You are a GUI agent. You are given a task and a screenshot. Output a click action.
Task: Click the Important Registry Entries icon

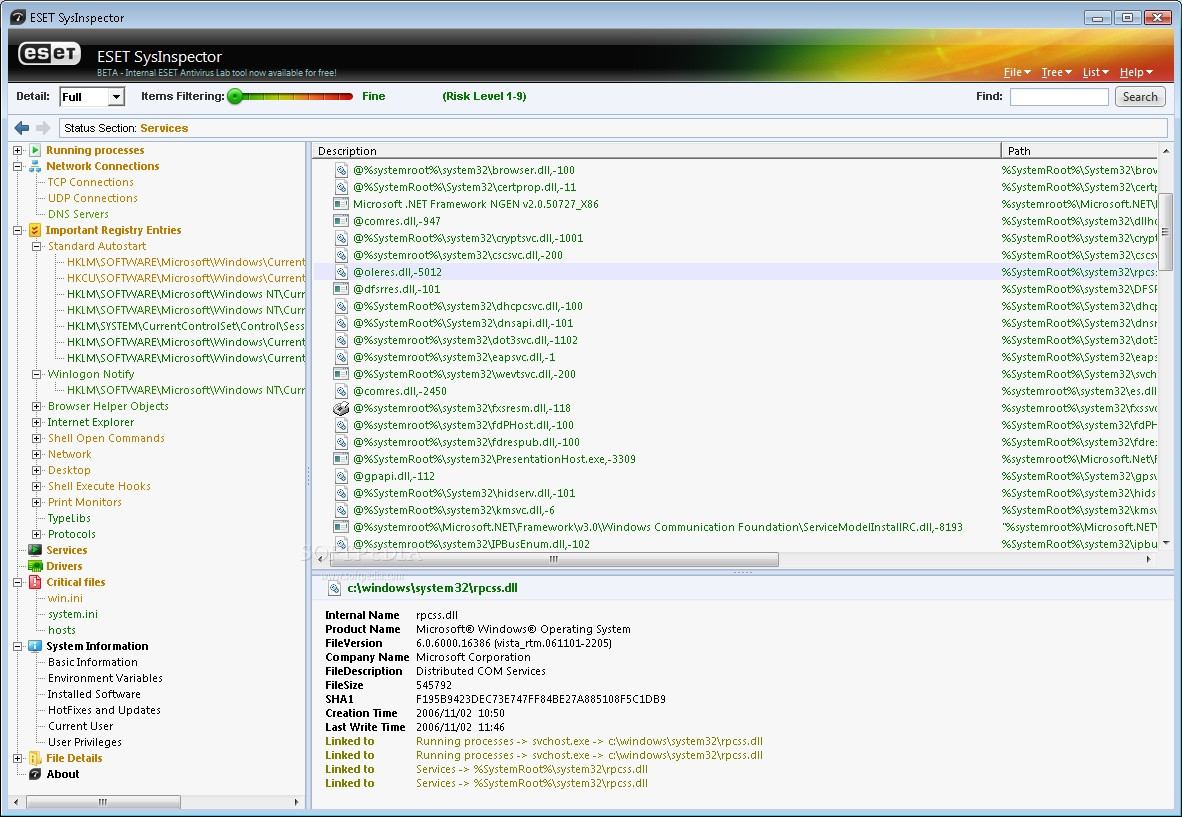(x=35, y=230)
